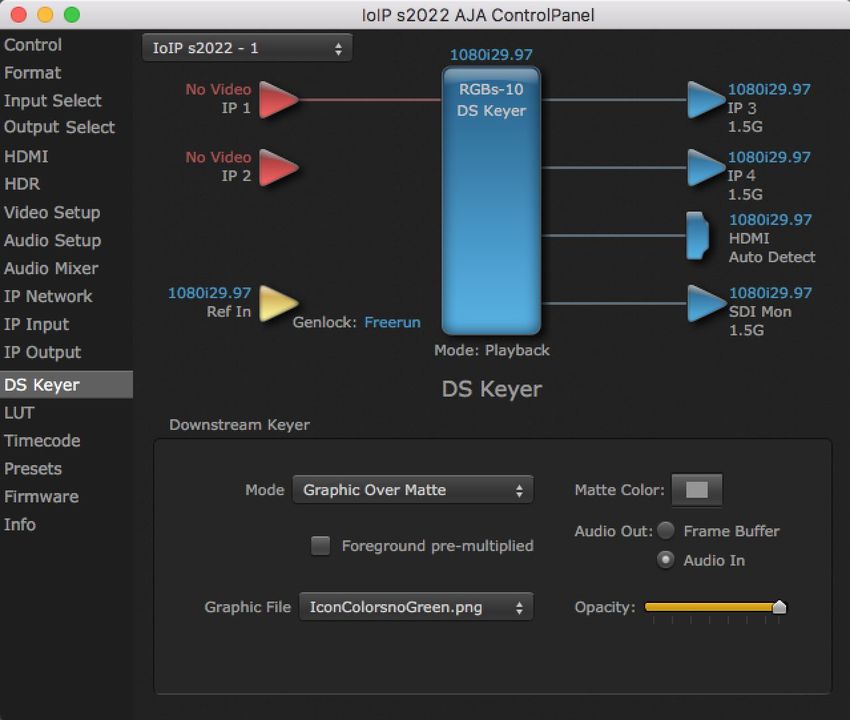Click the Mode: Playback label

tap(492, 350)
